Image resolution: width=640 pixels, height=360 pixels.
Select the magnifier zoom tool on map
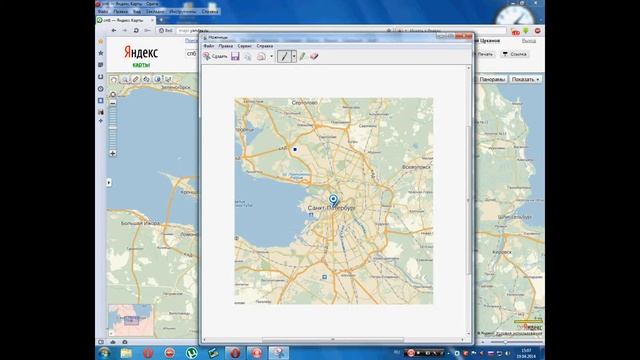125,79
